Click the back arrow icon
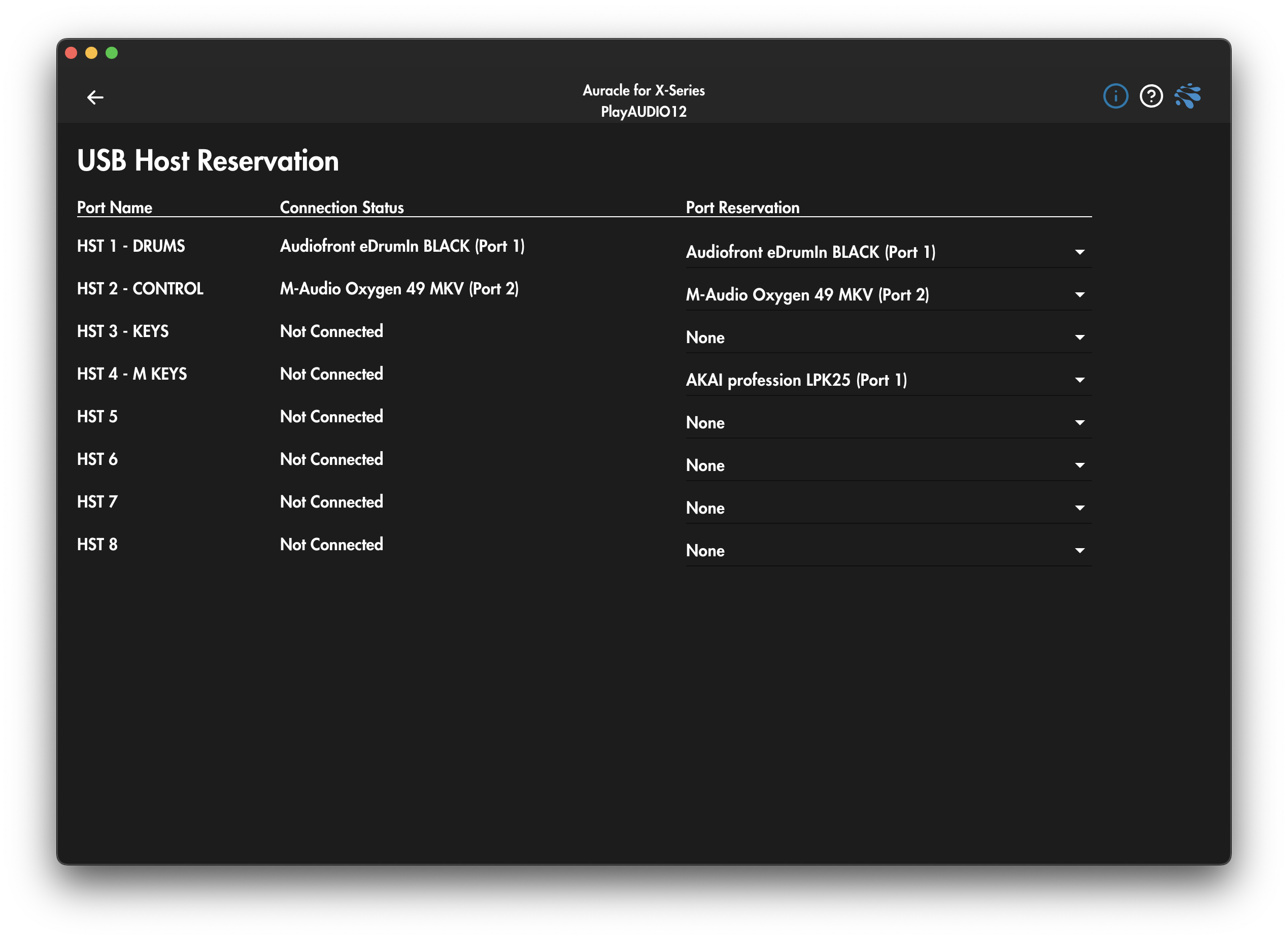This screenshot has height=940, width=1288. [x=95, y=97]
